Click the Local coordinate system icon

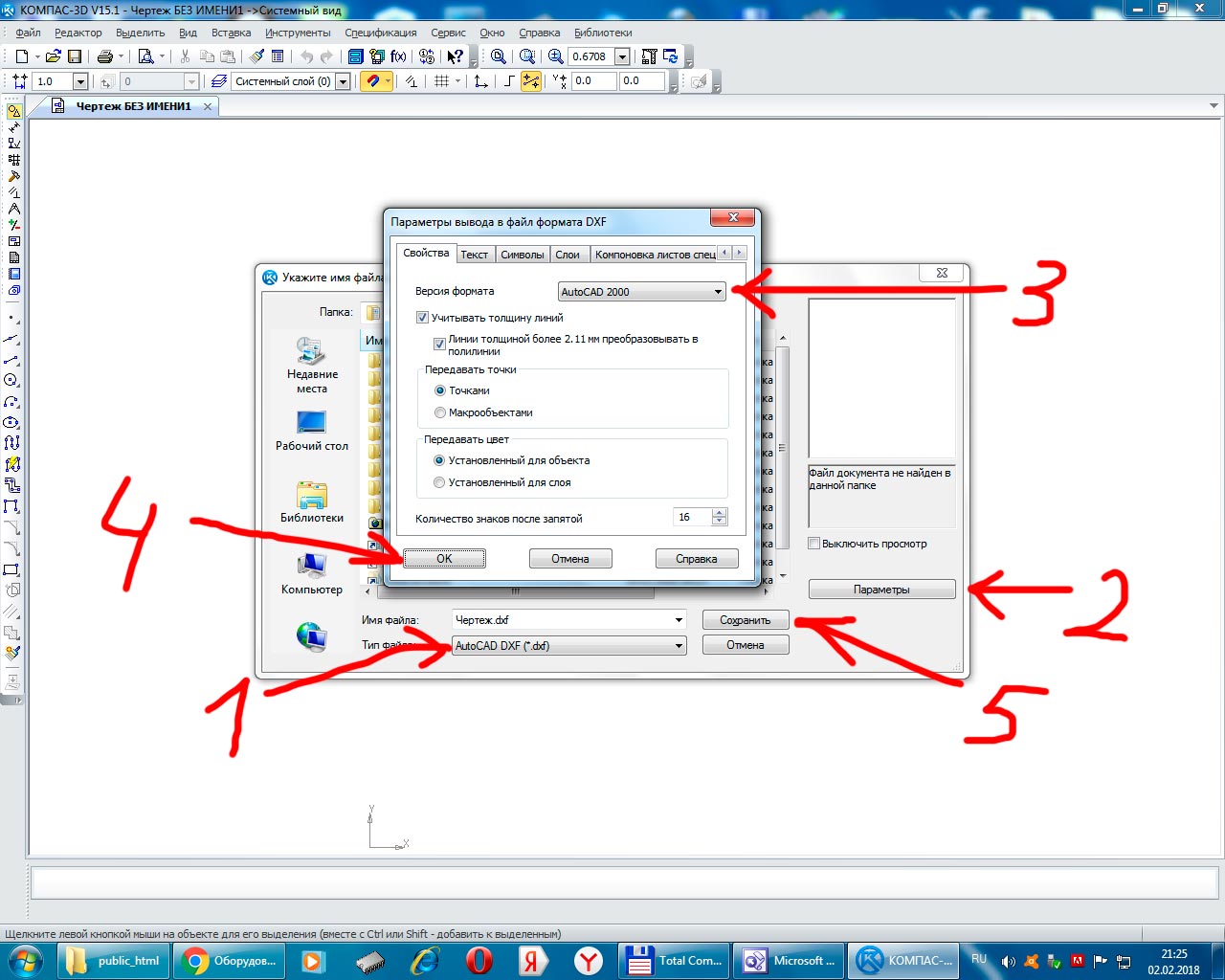point(481,81)
